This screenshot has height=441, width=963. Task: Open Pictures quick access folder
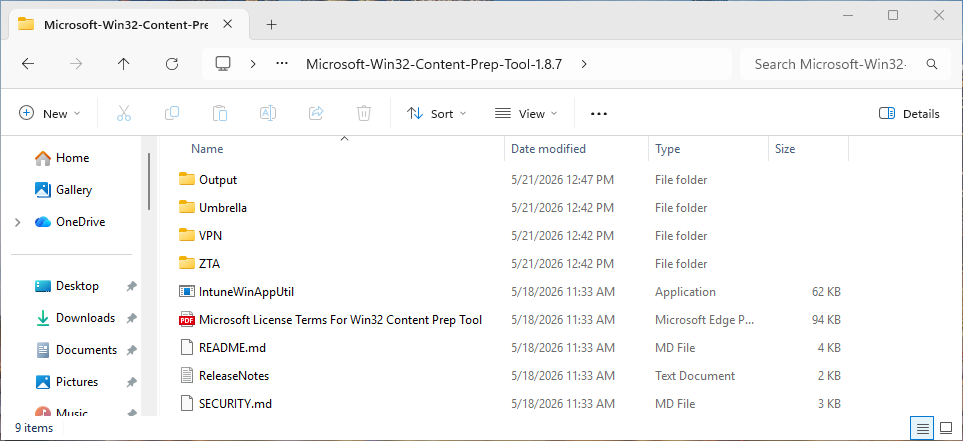[66, 381]
